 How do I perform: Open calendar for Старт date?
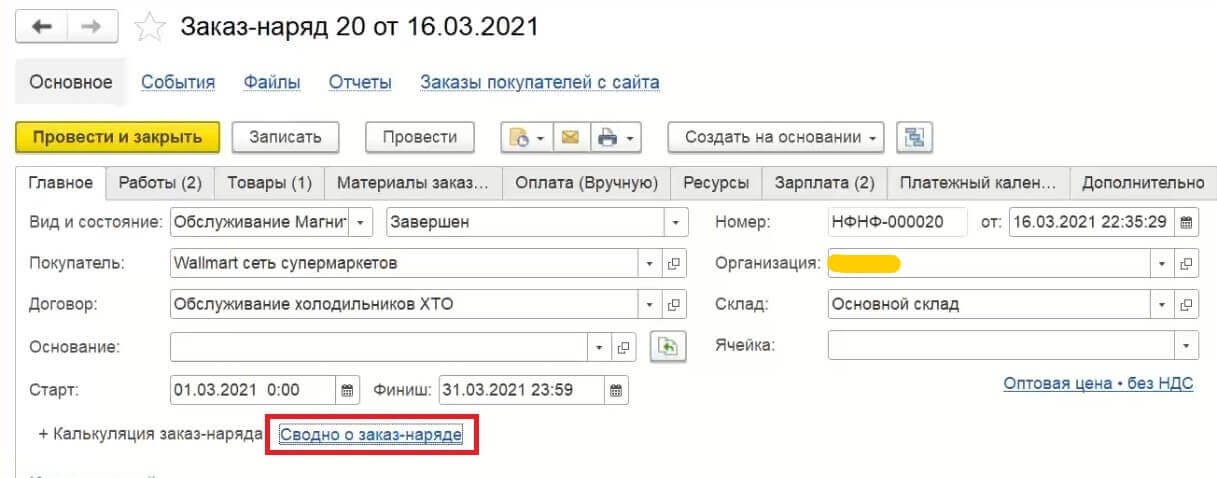click(347, 390)
